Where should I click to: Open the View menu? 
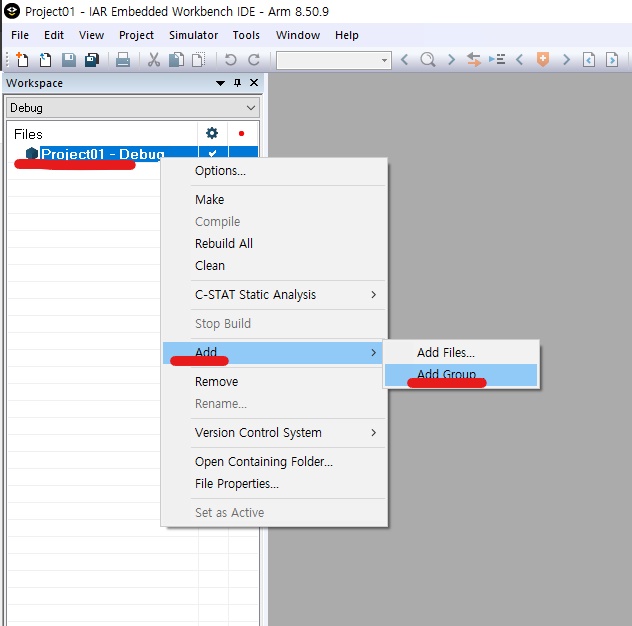(91, 35)
